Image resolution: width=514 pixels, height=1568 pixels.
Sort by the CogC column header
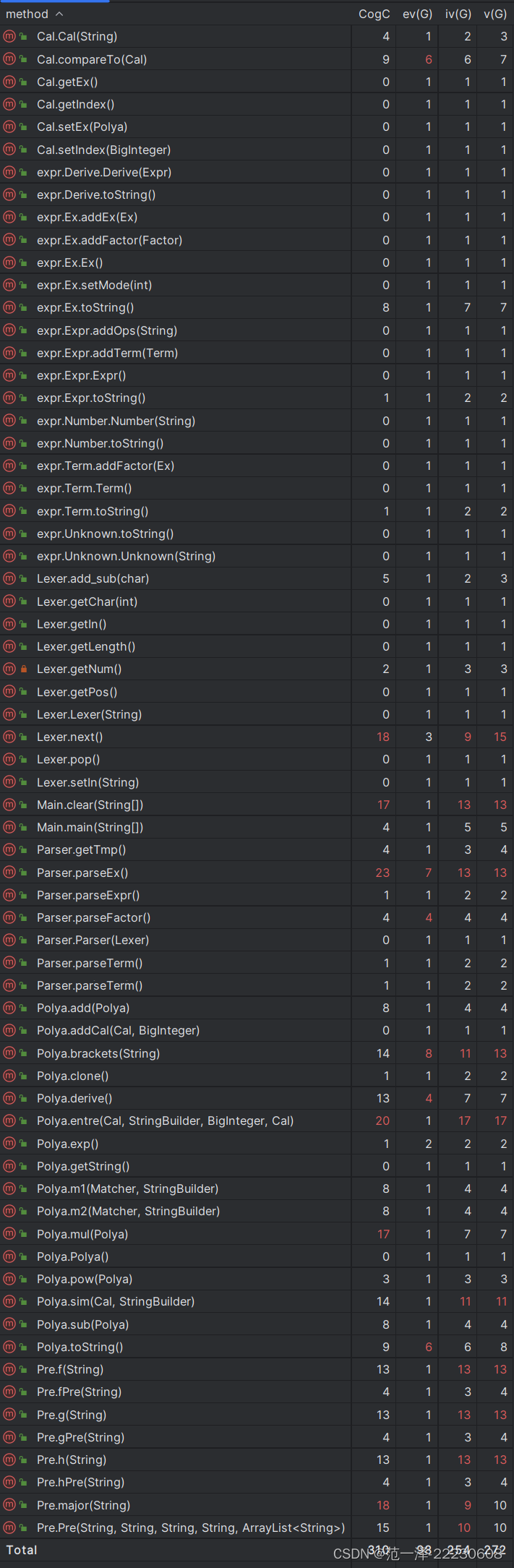374,14
